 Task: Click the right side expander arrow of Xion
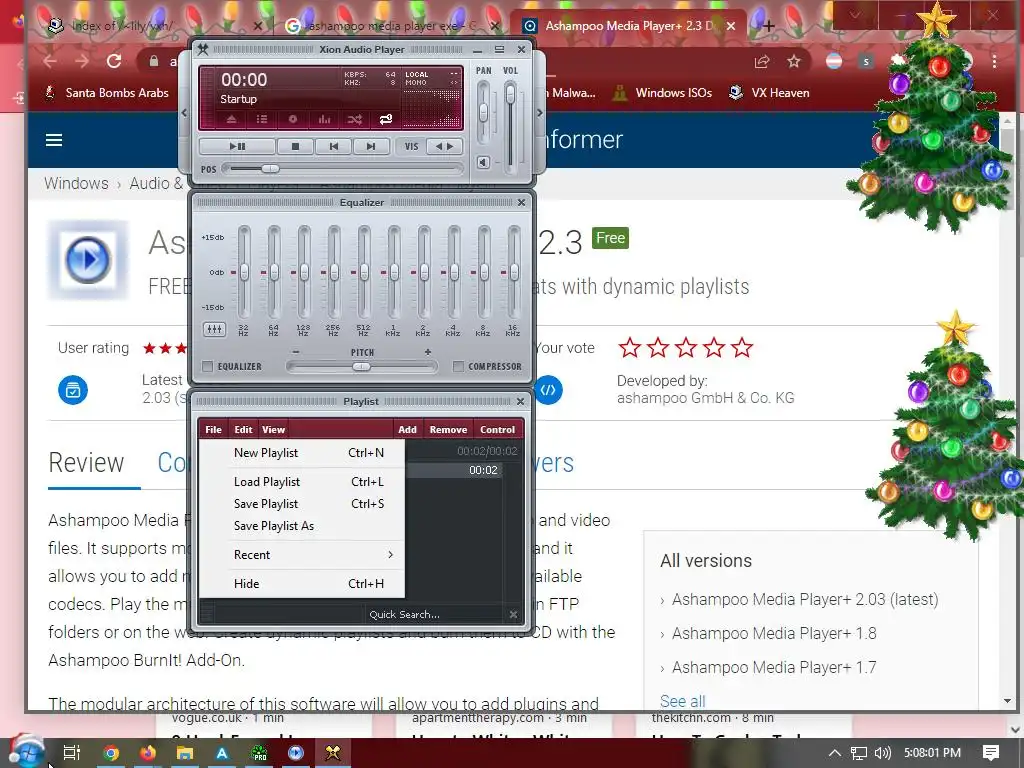[x=539, y=112]
